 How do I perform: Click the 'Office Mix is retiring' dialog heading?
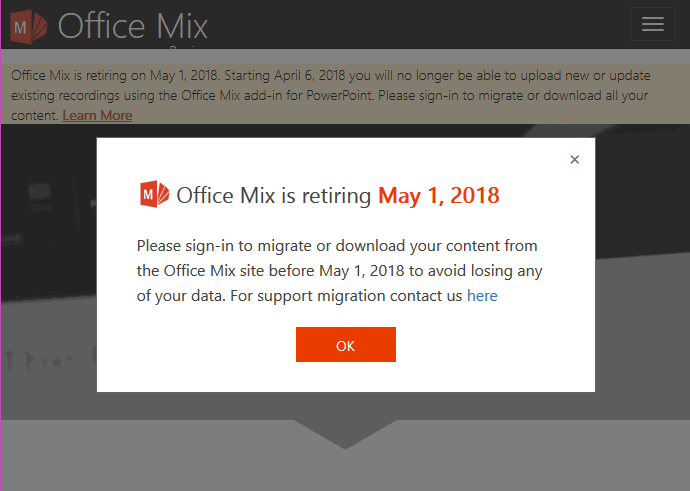click(274, 195)
